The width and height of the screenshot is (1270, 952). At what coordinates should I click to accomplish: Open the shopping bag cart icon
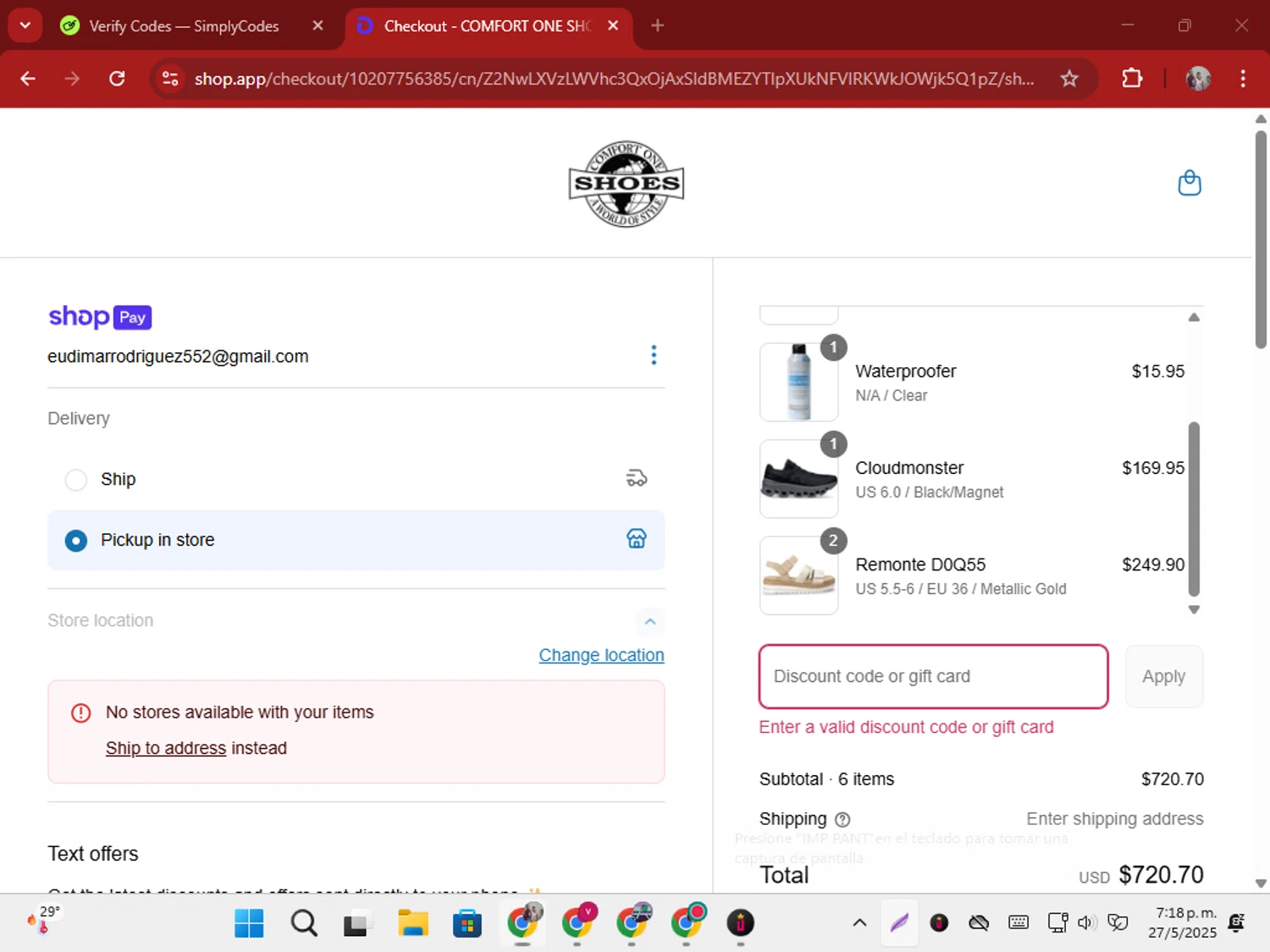click(x=1190, y=183)
